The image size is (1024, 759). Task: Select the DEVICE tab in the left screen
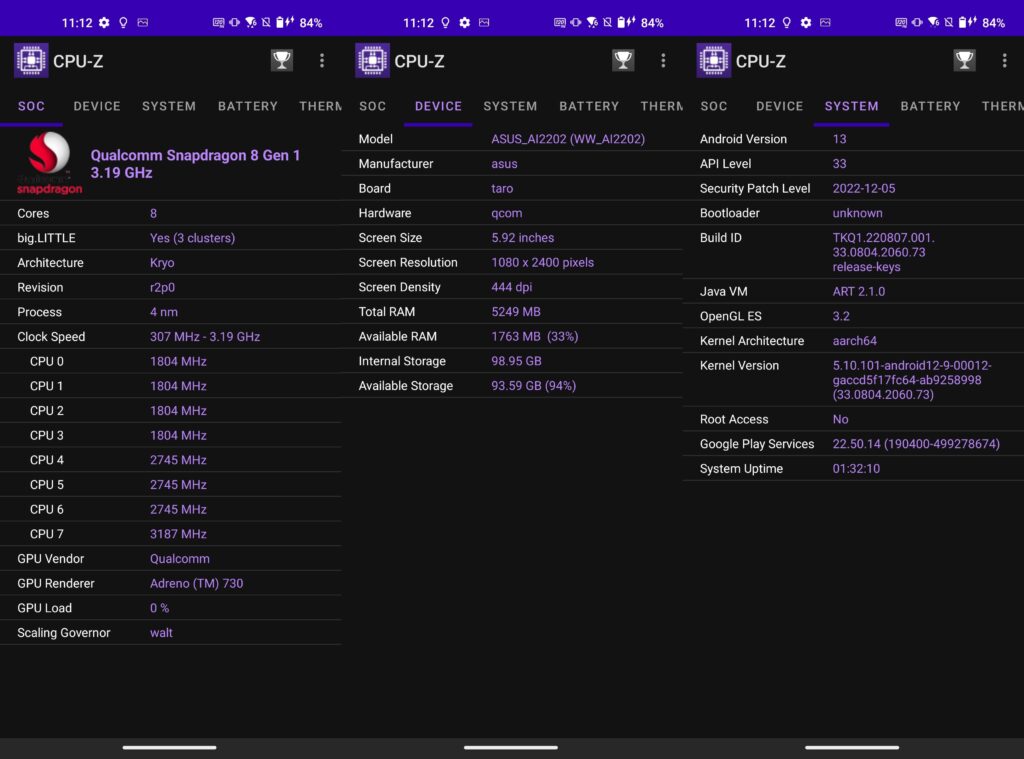[x=97, y=106]
